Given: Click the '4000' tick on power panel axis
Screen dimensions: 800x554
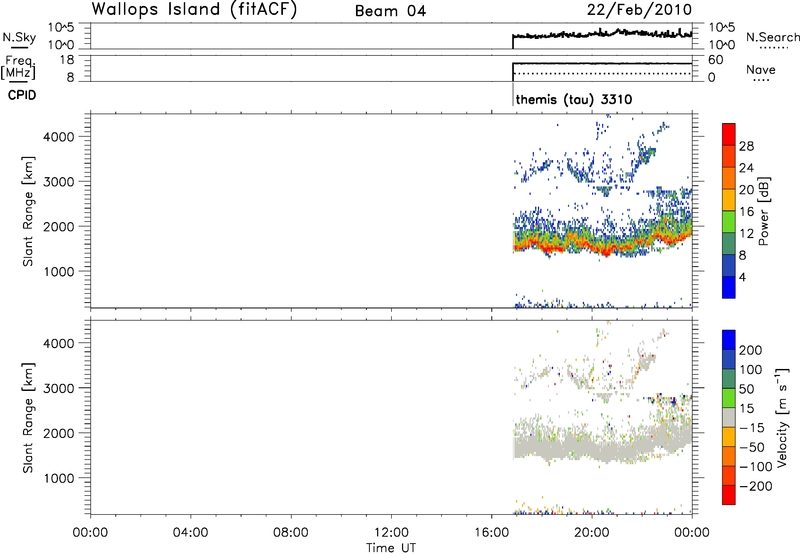Looking at the screenshot, I should [x=58, y=137].
